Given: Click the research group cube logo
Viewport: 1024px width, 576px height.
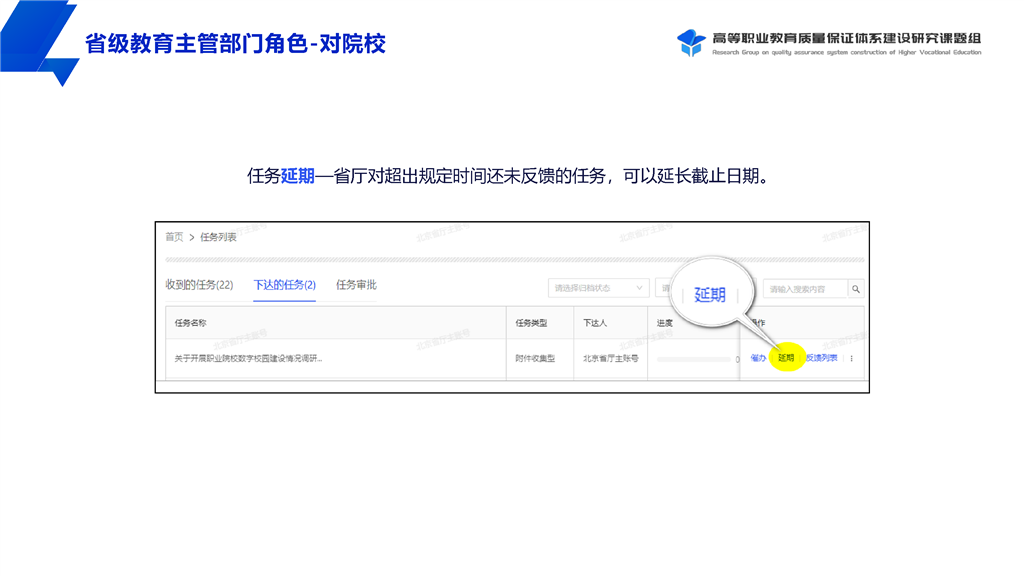Looking at the screenshot, I should pos(691,42).
